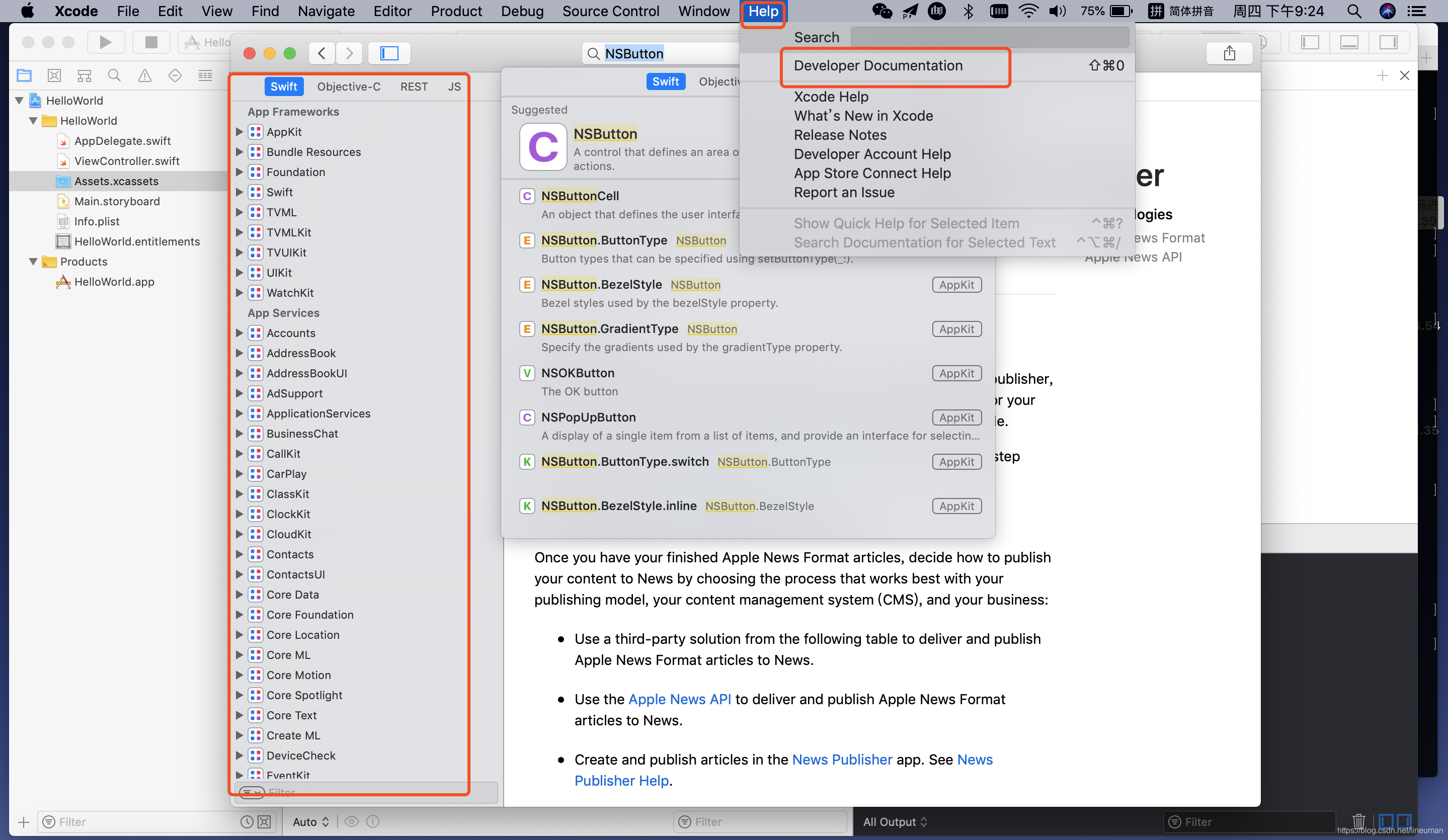Select Objective-C language in sidebar switcher
The width and height of the screenshot is (1448, 840).
(349, 87)
